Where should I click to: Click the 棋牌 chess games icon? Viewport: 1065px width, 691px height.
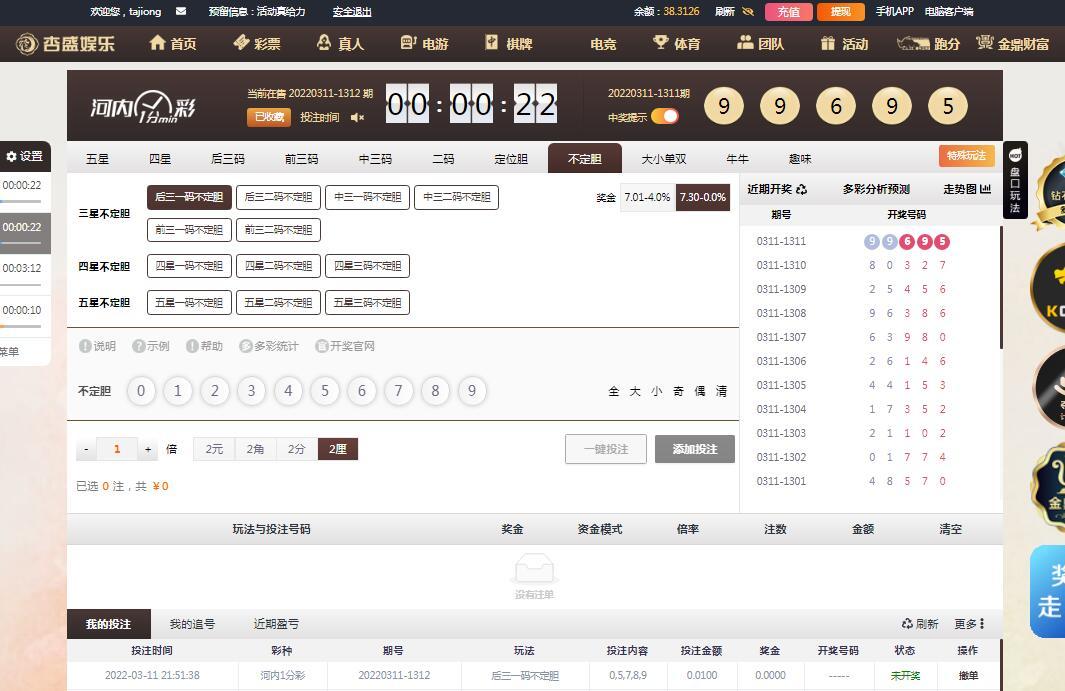coord(492,43)
